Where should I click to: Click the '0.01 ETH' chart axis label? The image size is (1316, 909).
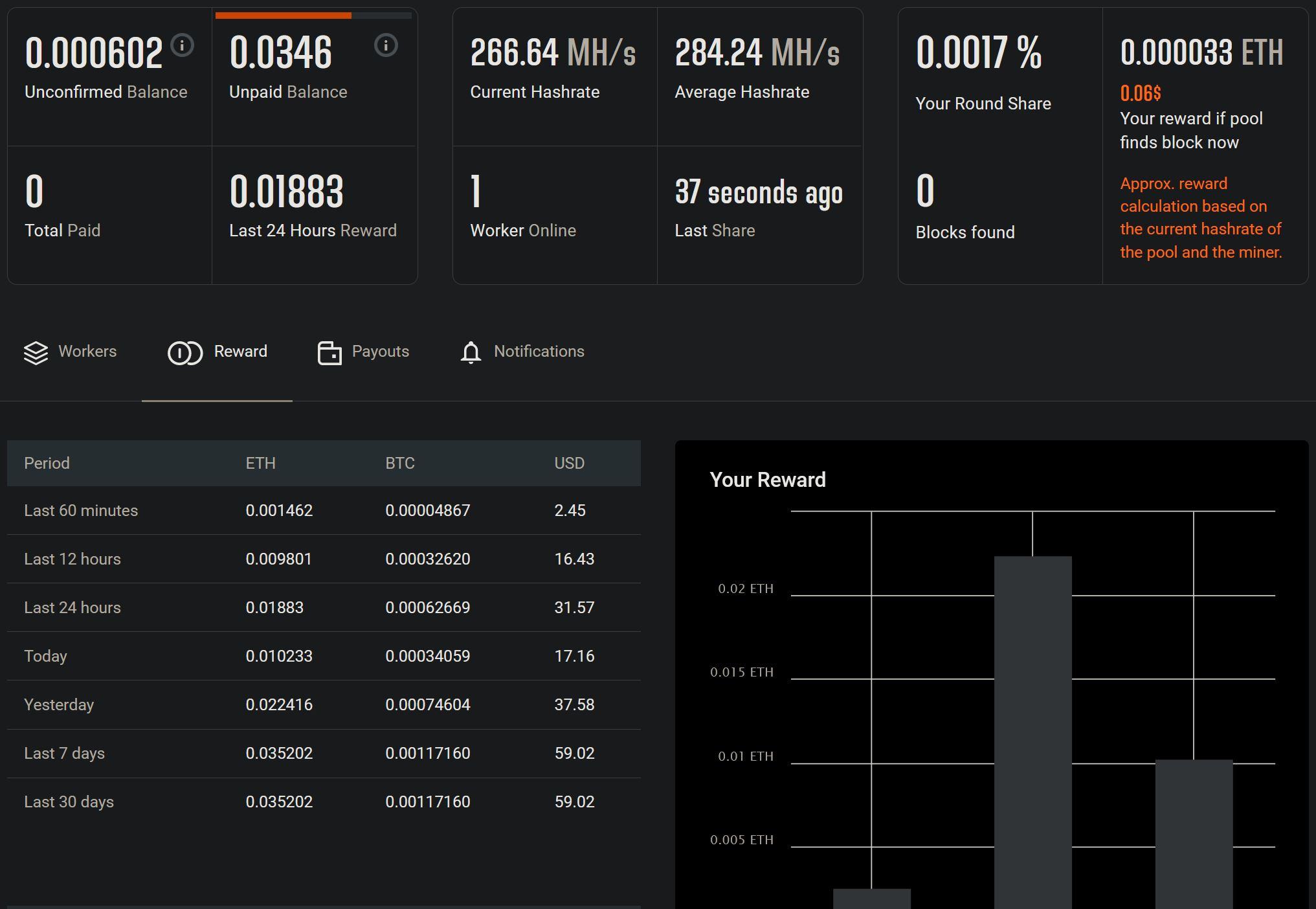(746, 756)
